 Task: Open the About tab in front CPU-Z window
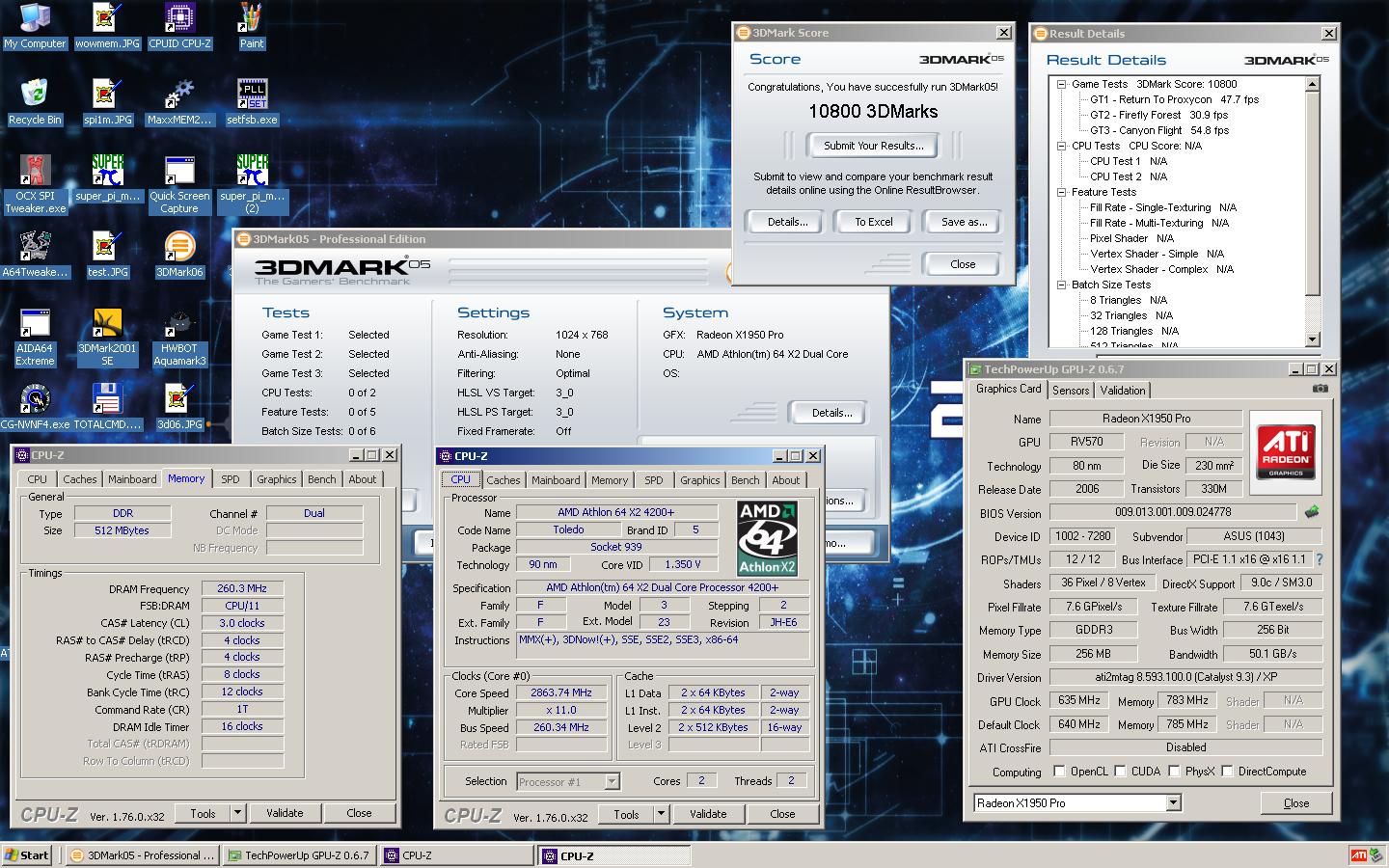(x=785, y=479)
